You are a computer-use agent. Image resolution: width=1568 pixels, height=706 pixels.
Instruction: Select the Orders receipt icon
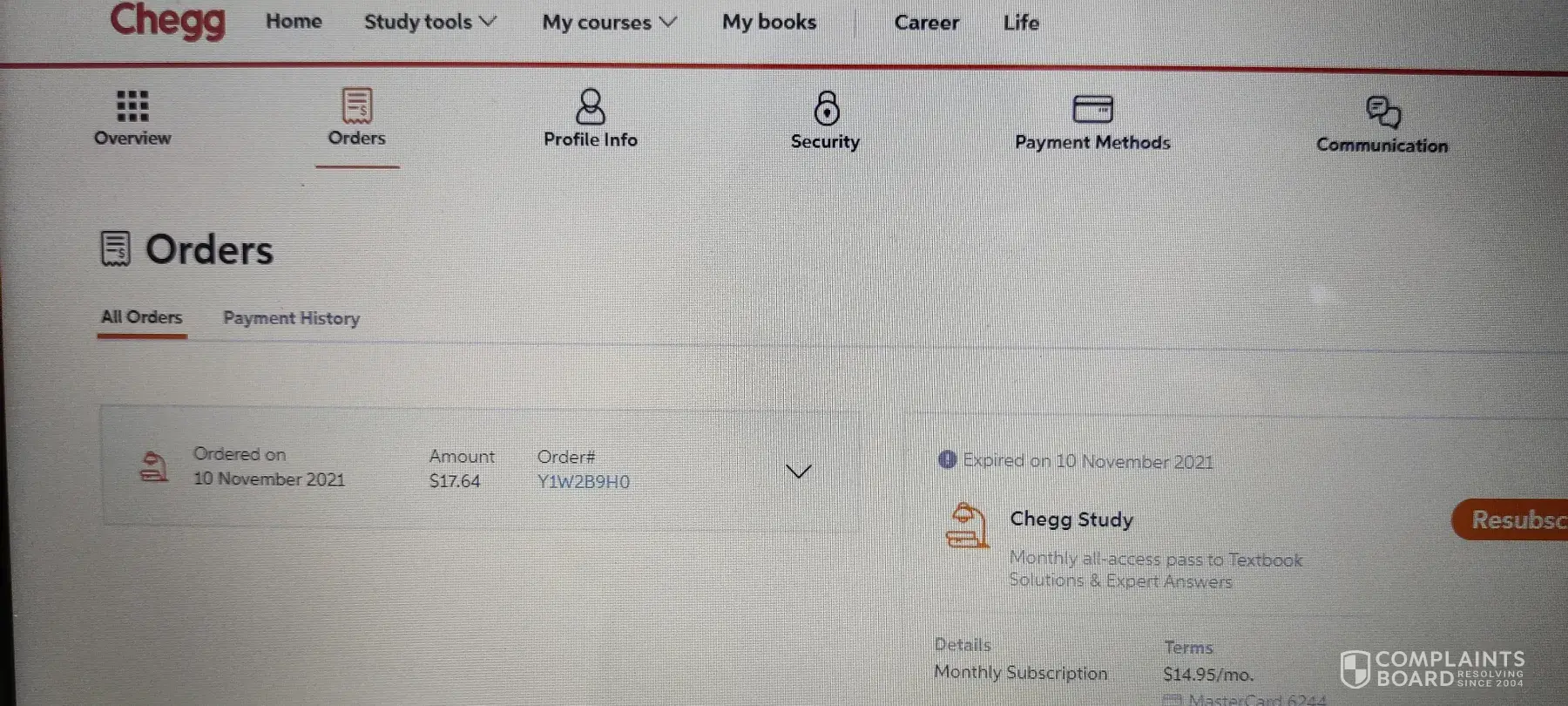point(357,106)
